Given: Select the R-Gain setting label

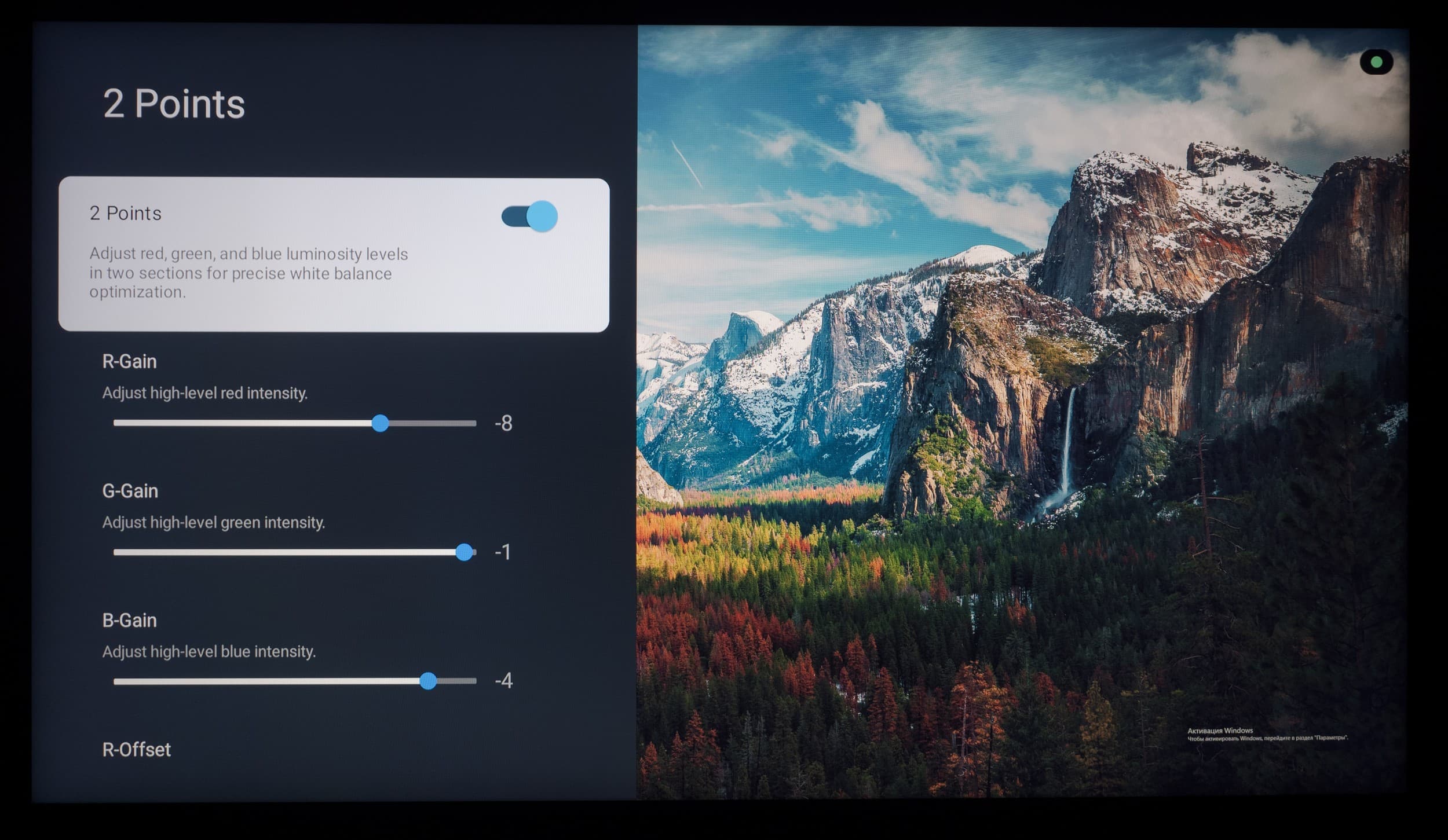Looking at the screenshot, I should pos(129,362).
